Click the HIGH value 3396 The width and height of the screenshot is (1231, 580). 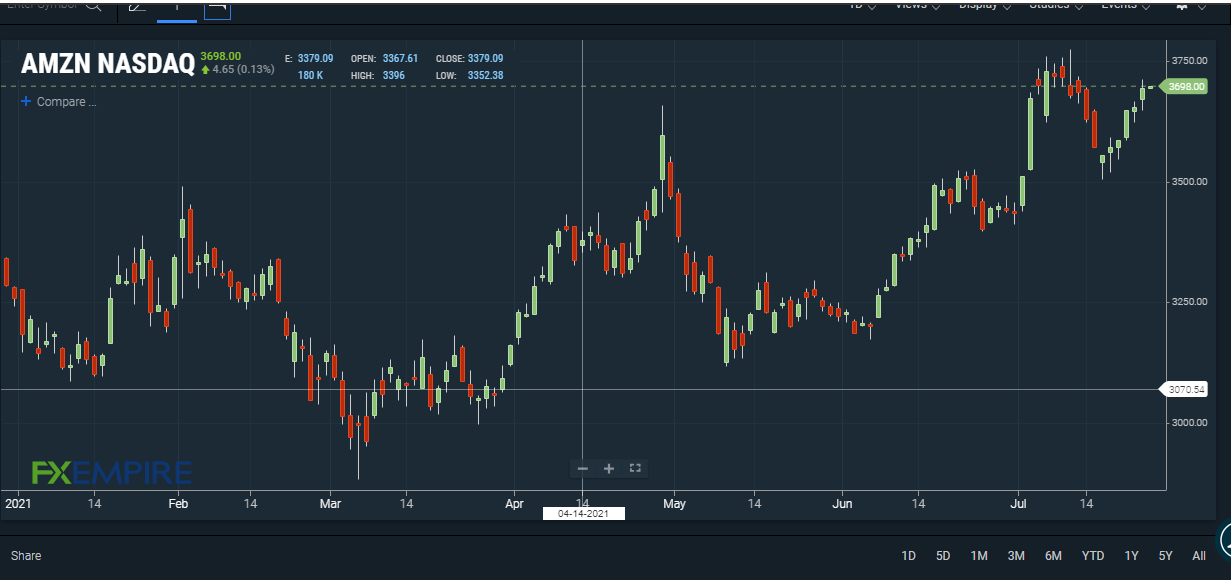[x=395, y=75]
